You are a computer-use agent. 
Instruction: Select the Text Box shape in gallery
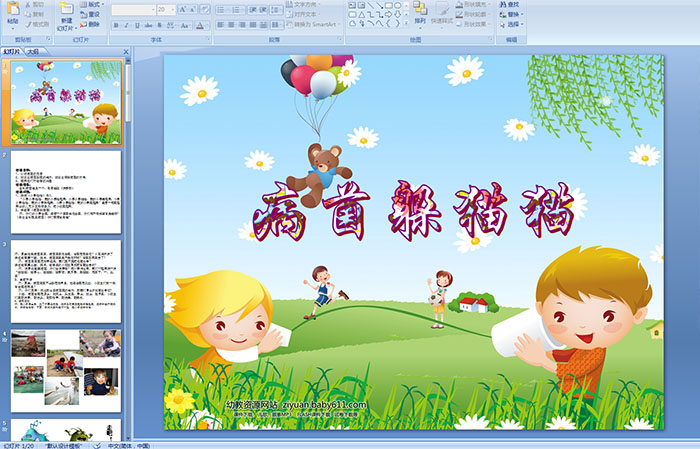pyautogui.click(x=352, y=5)
